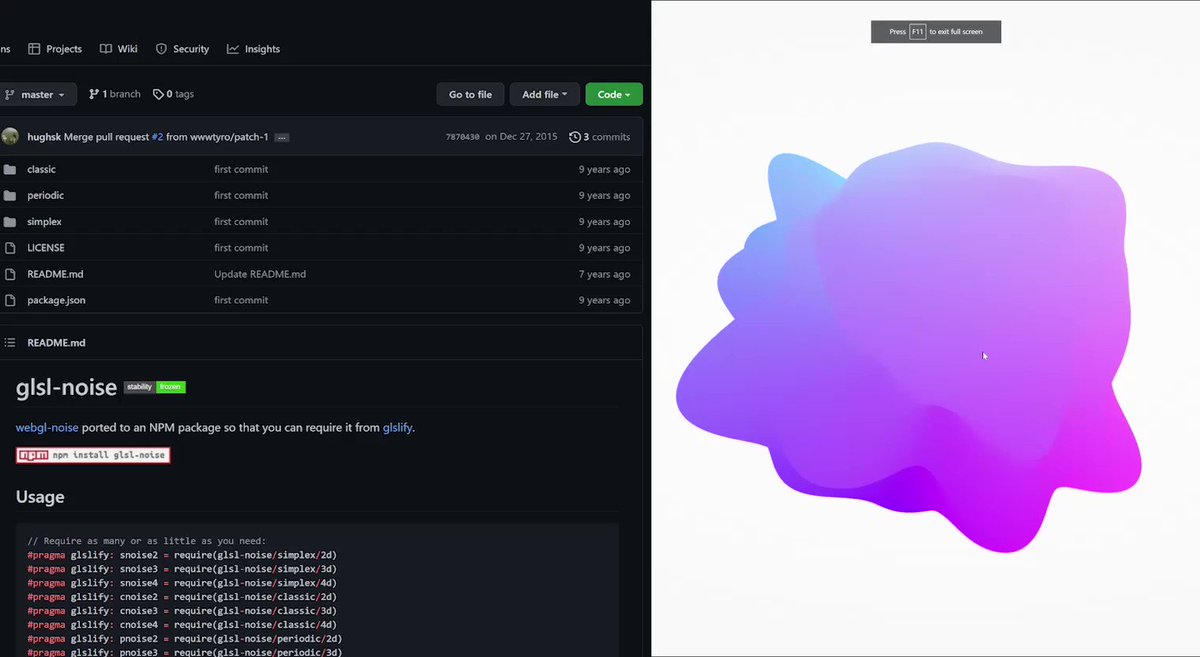
Task: Click 7 years ago on README.md row
Action: coord(604,274)
